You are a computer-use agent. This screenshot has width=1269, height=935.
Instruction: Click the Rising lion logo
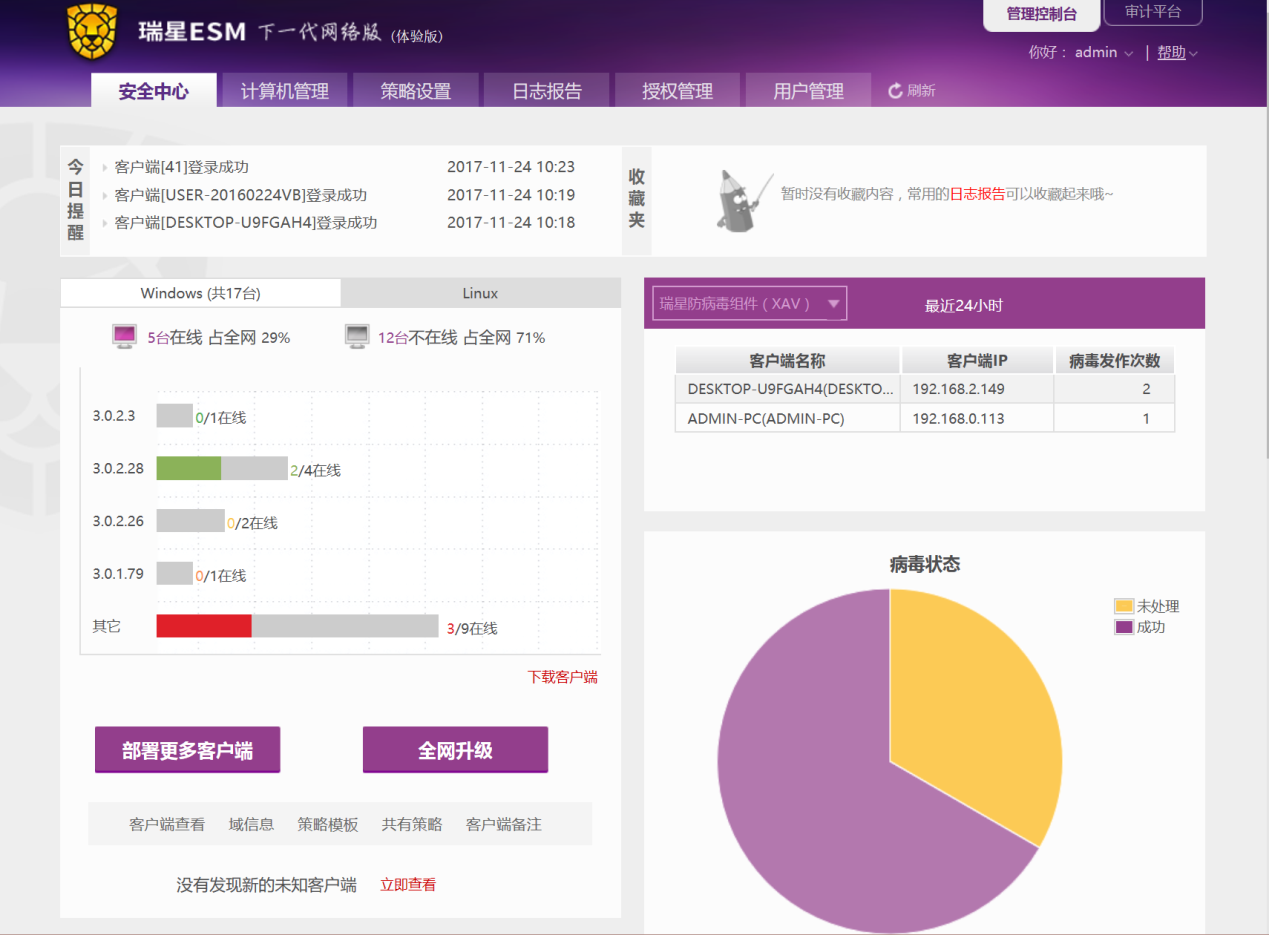click(x=92, y=33)
